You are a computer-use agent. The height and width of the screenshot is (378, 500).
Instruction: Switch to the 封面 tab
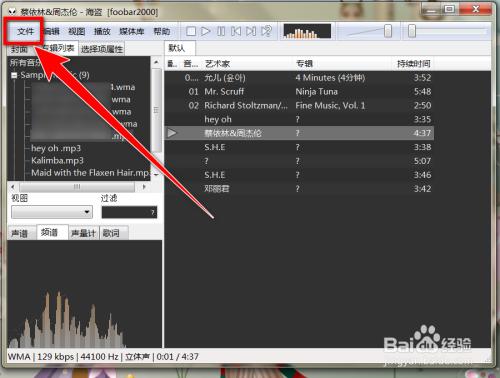pyautogui.click(x=19, y=49)
